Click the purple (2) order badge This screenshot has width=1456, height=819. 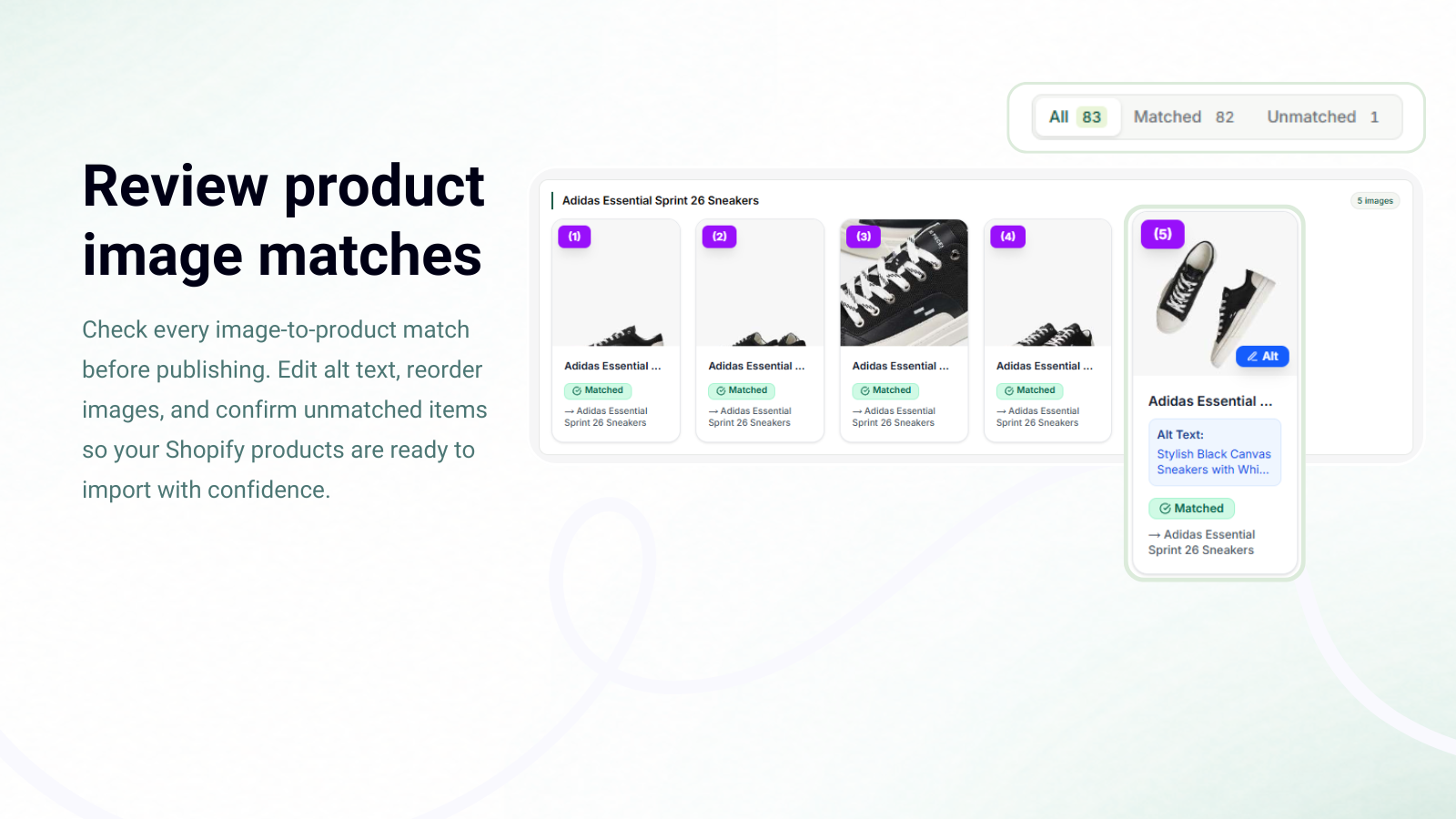point(719,237)
